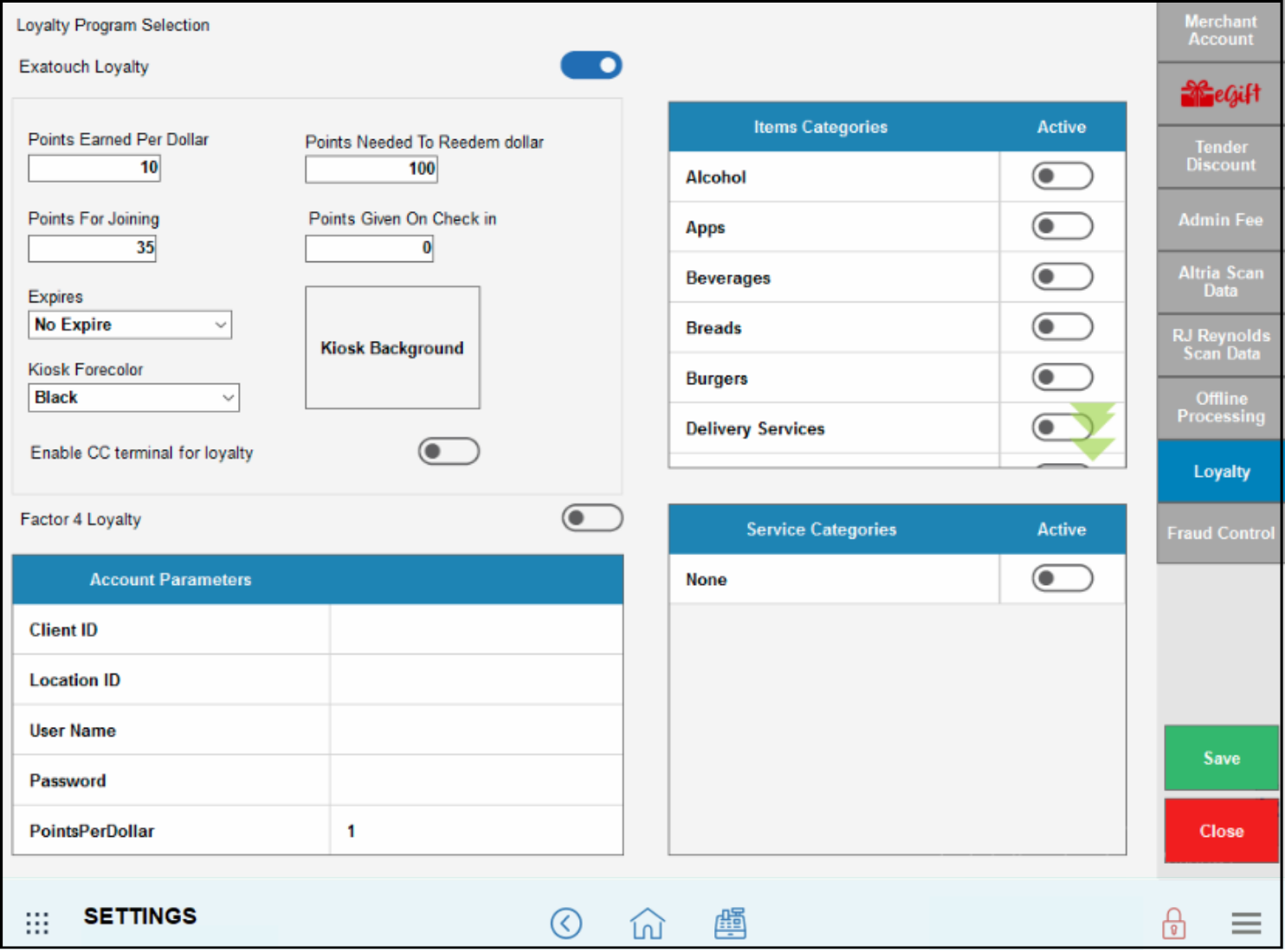1285x952 pixels.
Task: Open the Admin Fee tab
Action: [1220, 220]
